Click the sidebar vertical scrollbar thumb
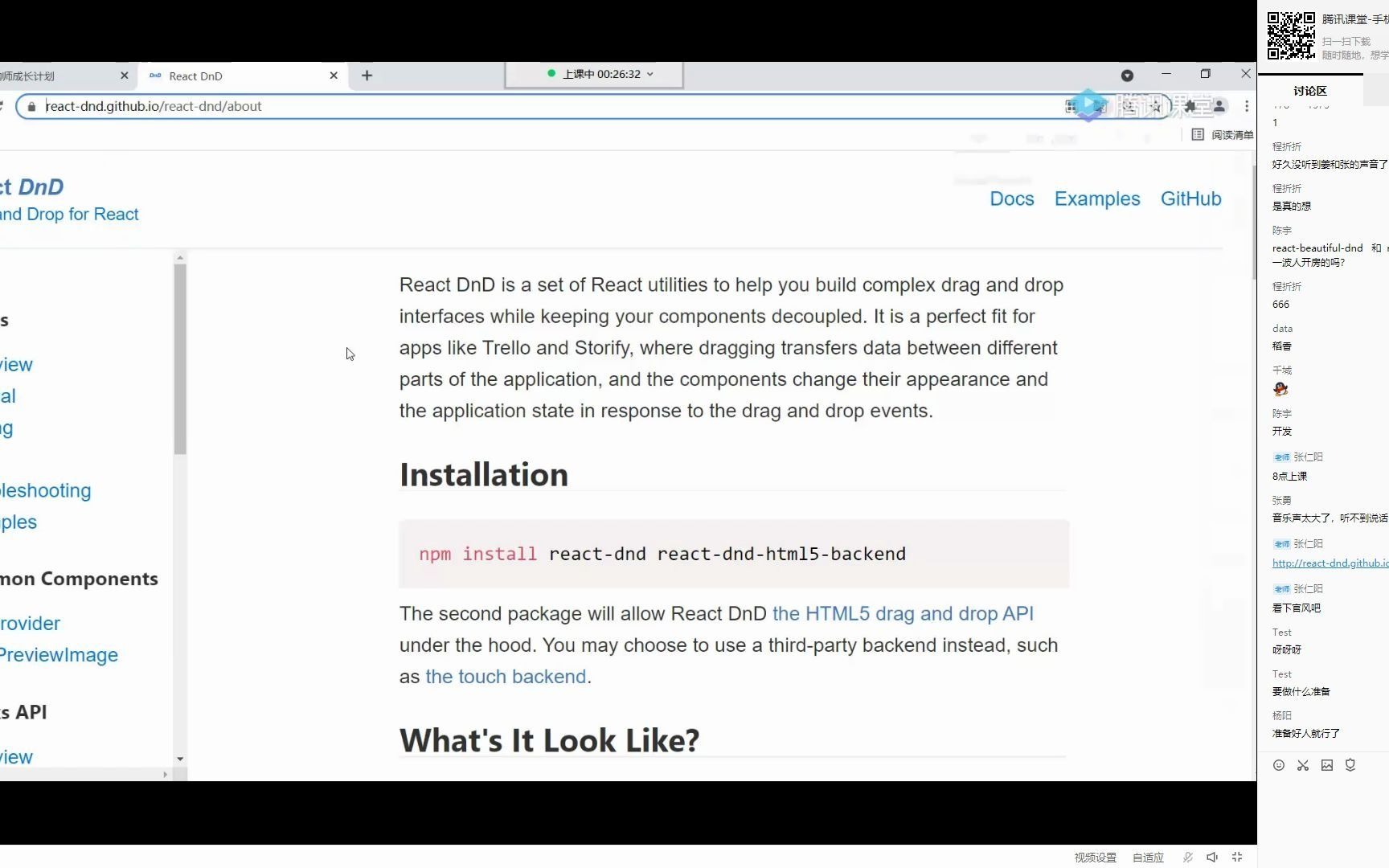The image size is (1389, 868). tap(180, 359)
